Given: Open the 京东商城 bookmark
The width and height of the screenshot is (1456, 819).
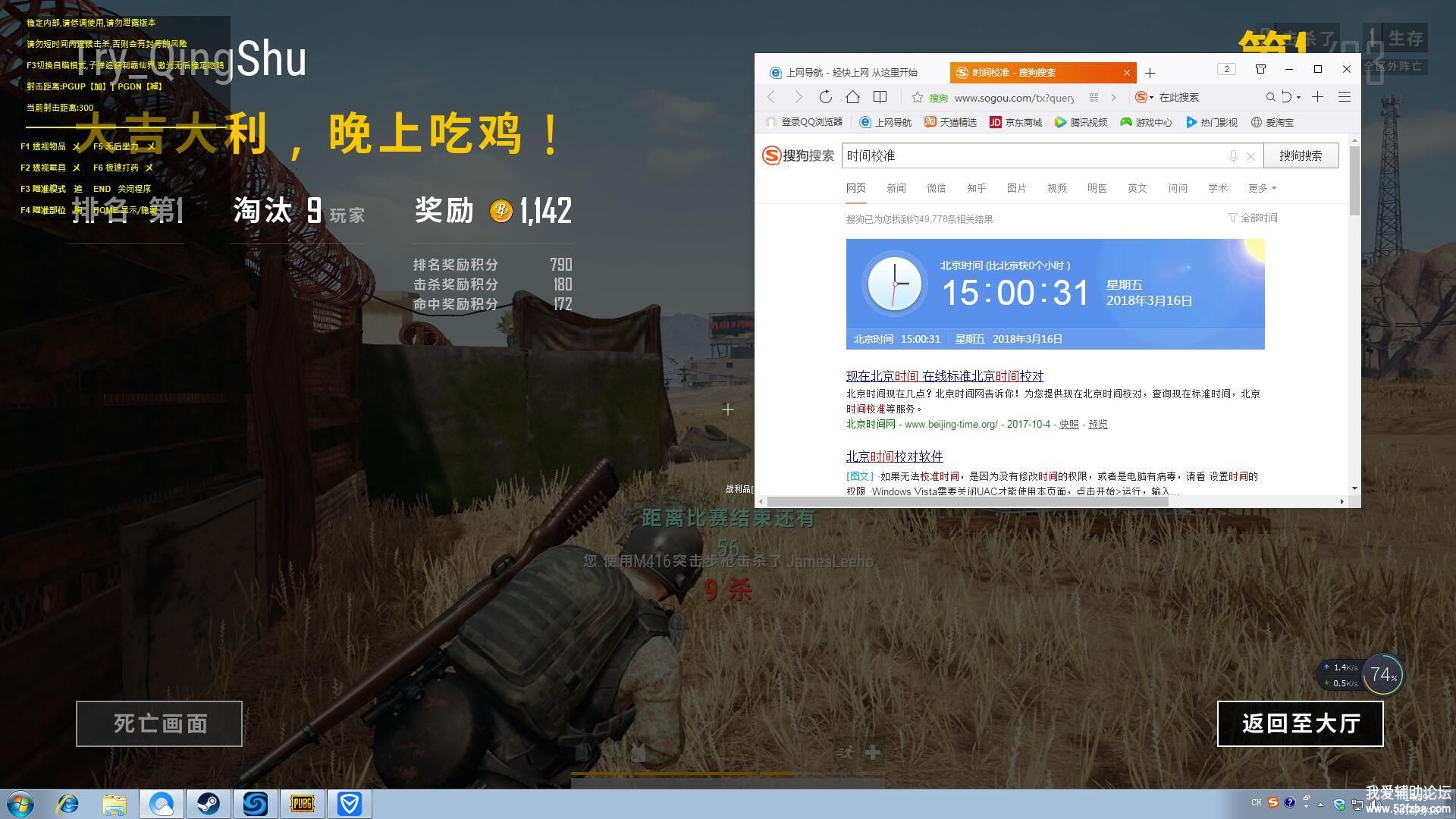Looking at the screenshot, I should point(1016,122).
